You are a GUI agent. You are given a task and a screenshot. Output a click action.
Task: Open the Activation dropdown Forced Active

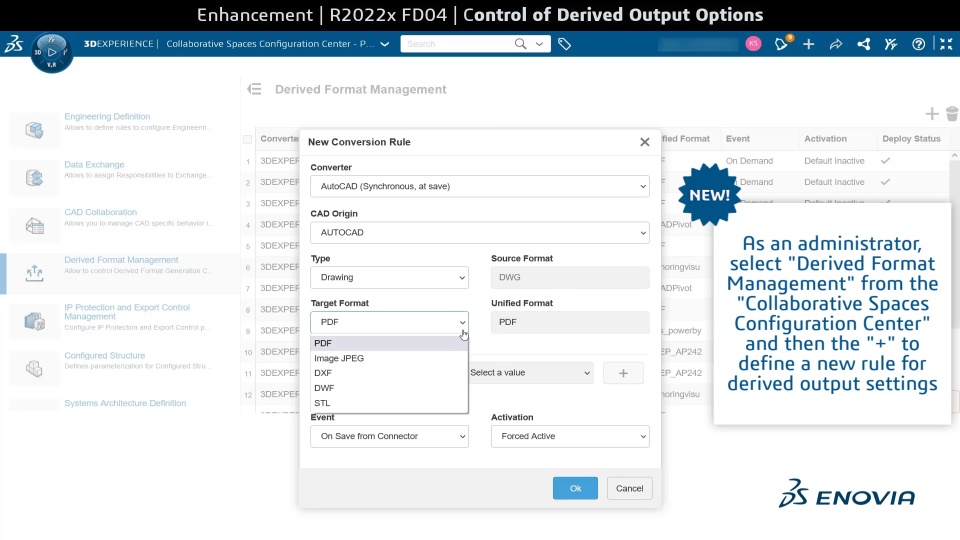click(570, 437)
